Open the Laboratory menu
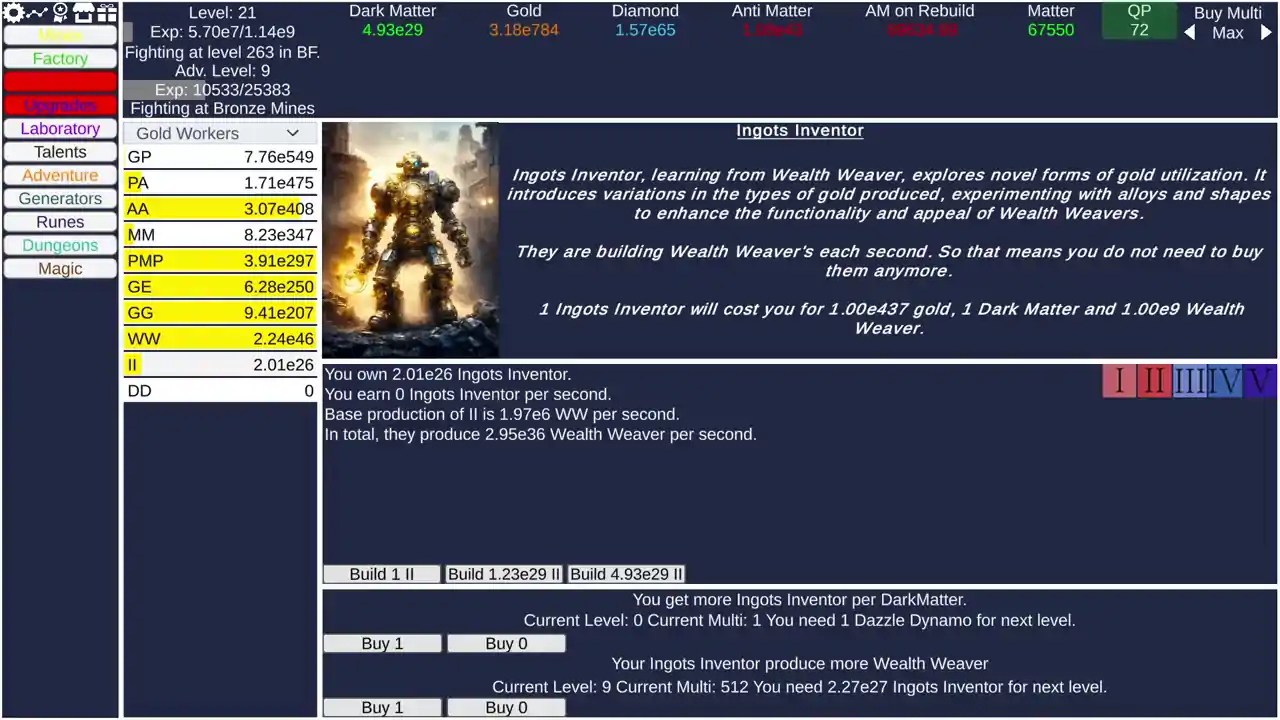The width and height of the screenshot is (1280, 720). click(60, 129)
